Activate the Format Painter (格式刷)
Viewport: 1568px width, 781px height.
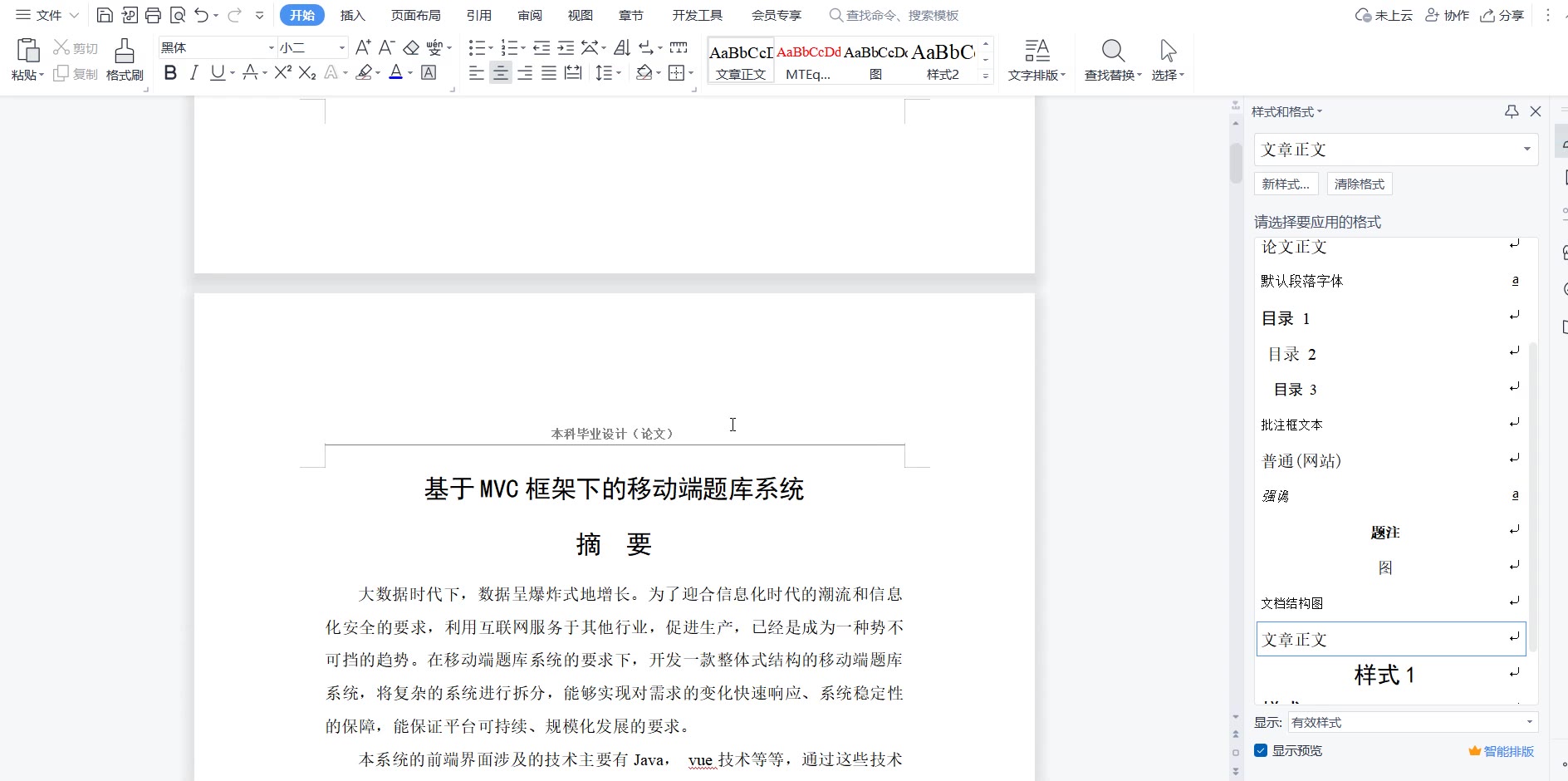click(125, 60)
